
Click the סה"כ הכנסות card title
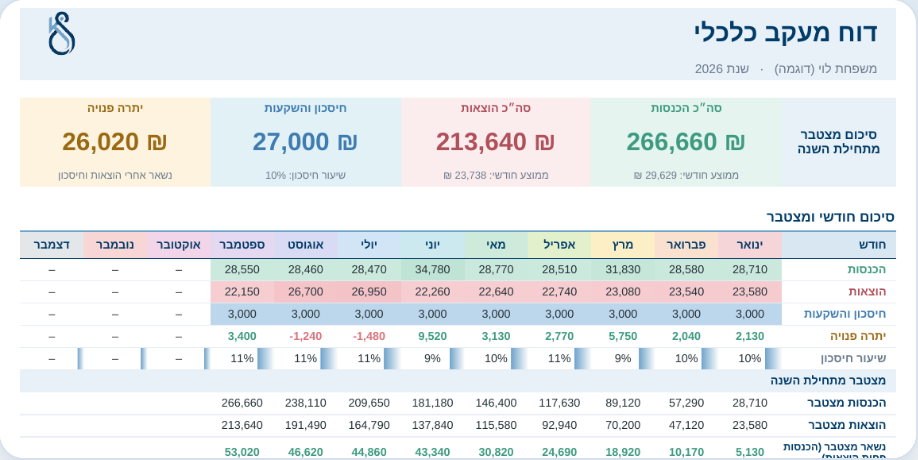[x=686, y=108]
